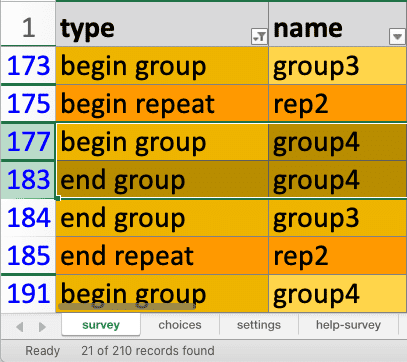Click the next sheet navigation arrow
Viewport: 407px width, 362px height.
(42, 327)
